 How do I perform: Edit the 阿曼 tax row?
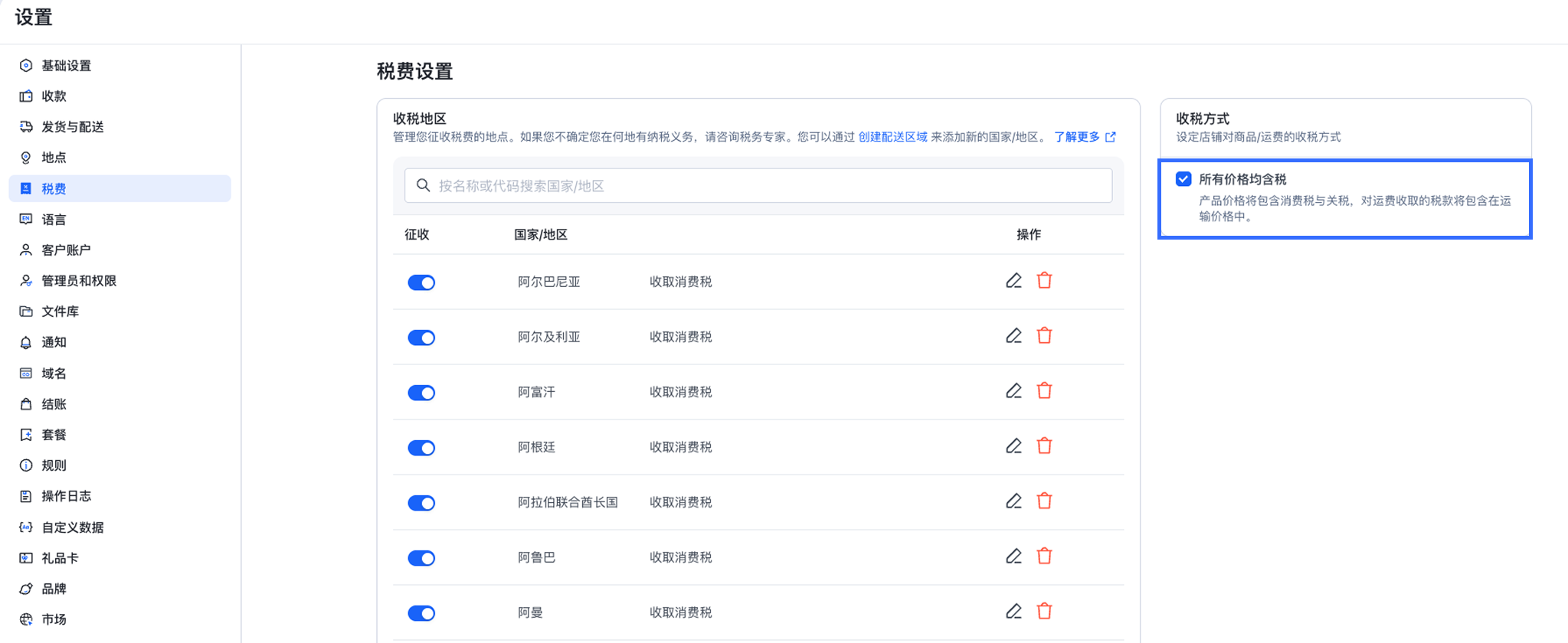point(1013,612)
